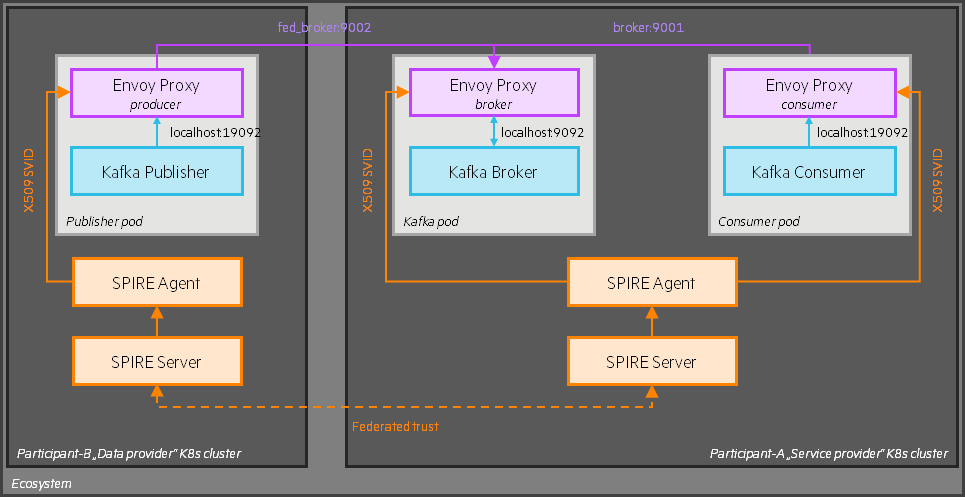
Task: Click the Participant-B "Data provider" K8s cluster caption
Action: [x=129, y=454]
